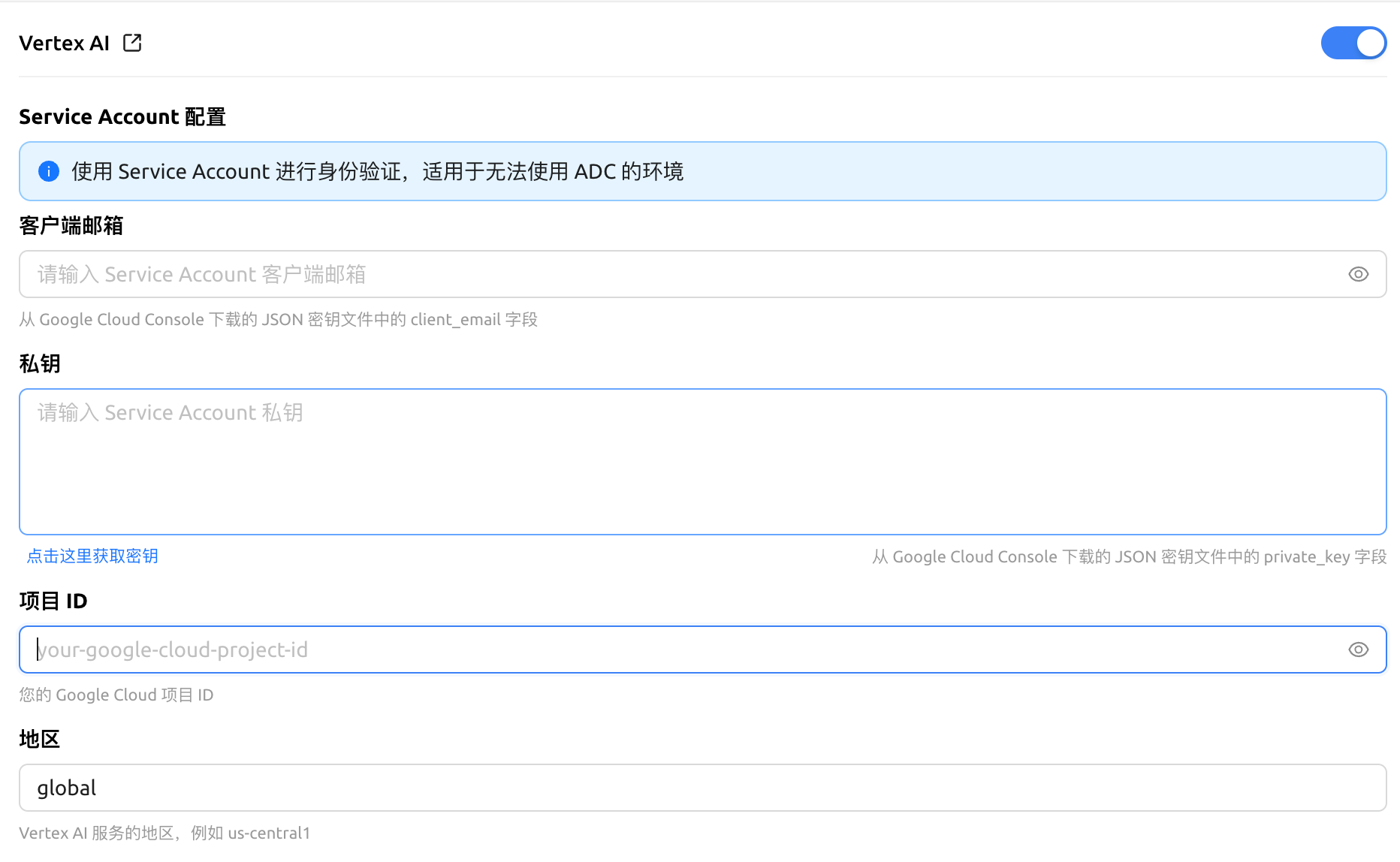The width and height of the screenshot is (1400, 862).
Task: Open the Vertex AI external link icon
Action: (x=132, y=43)
